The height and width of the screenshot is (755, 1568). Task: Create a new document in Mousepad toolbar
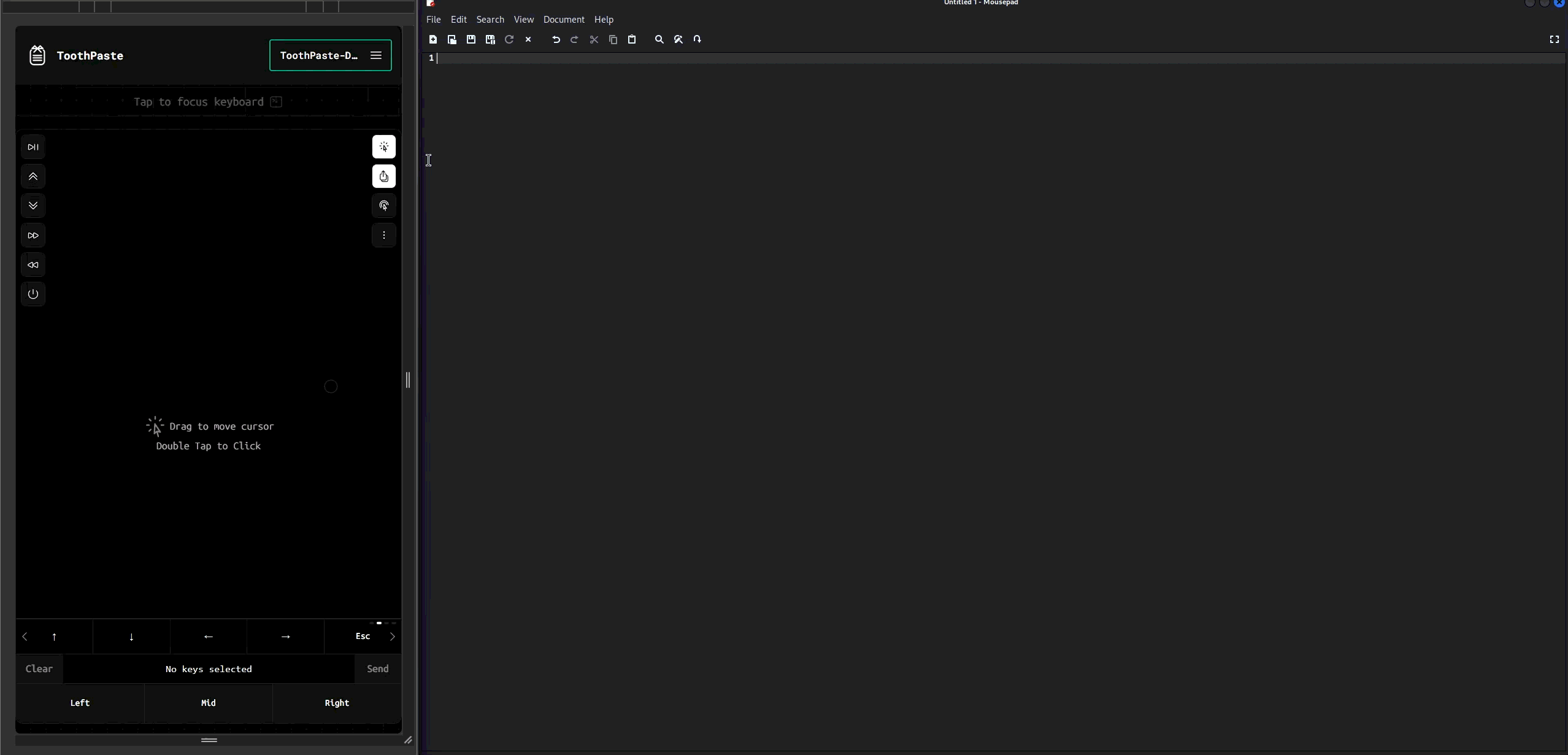coord(433,39)
